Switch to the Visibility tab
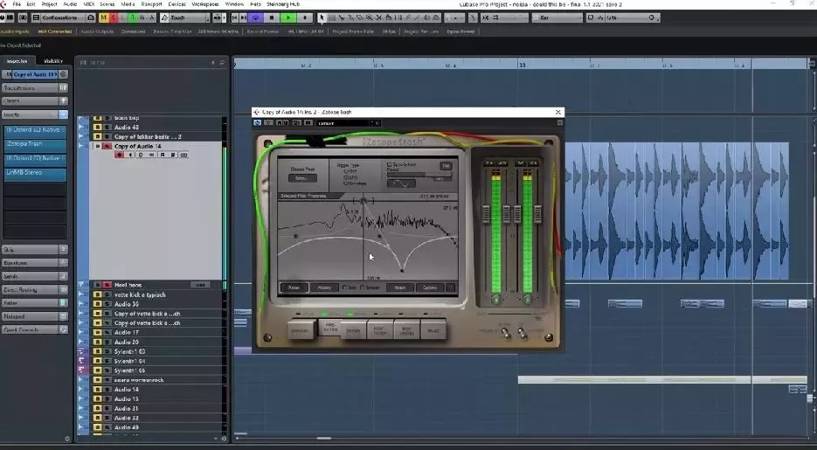The image size is (817, 450). point(53,60)
